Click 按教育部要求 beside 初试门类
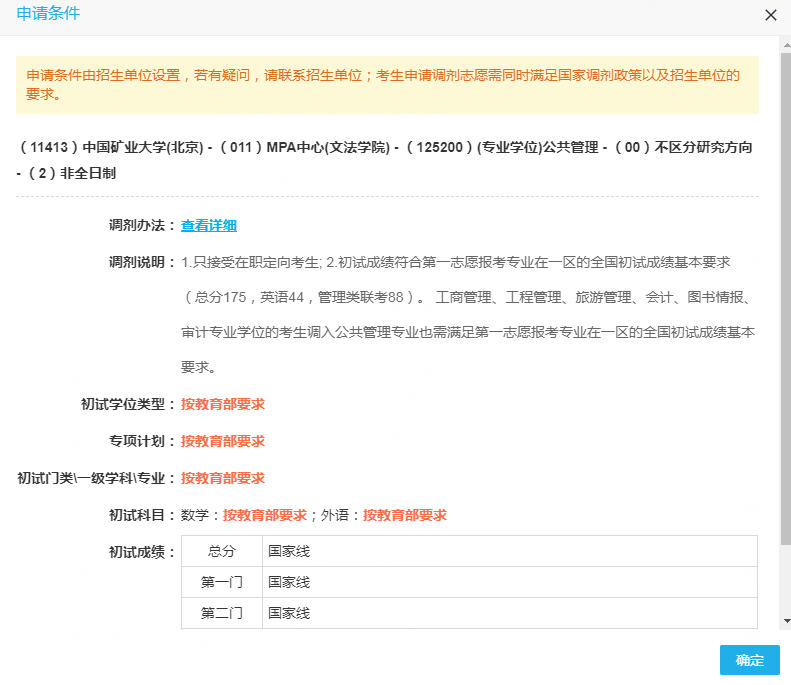791x685 pixels. click(222, 478)
